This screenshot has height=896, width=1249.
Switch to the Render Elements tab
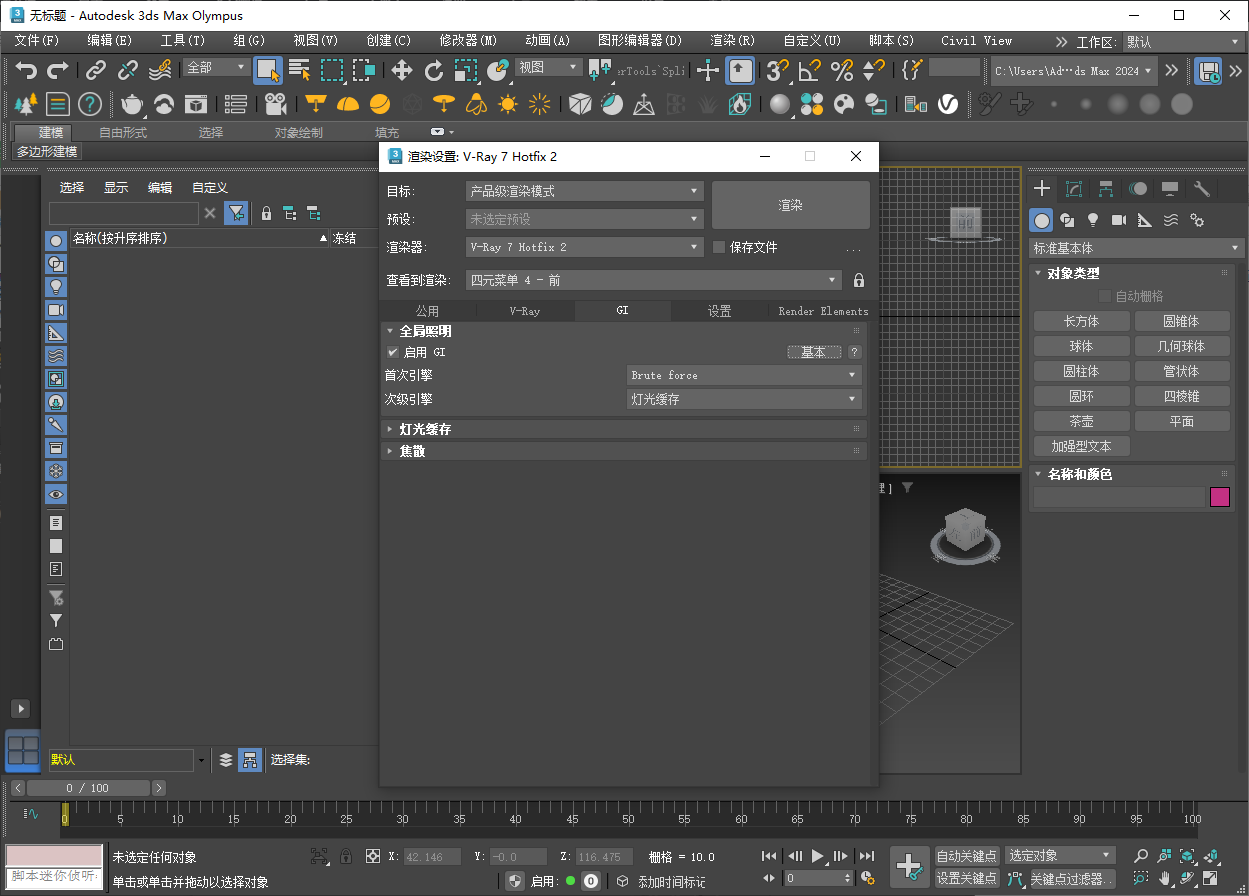coord(823,311)
